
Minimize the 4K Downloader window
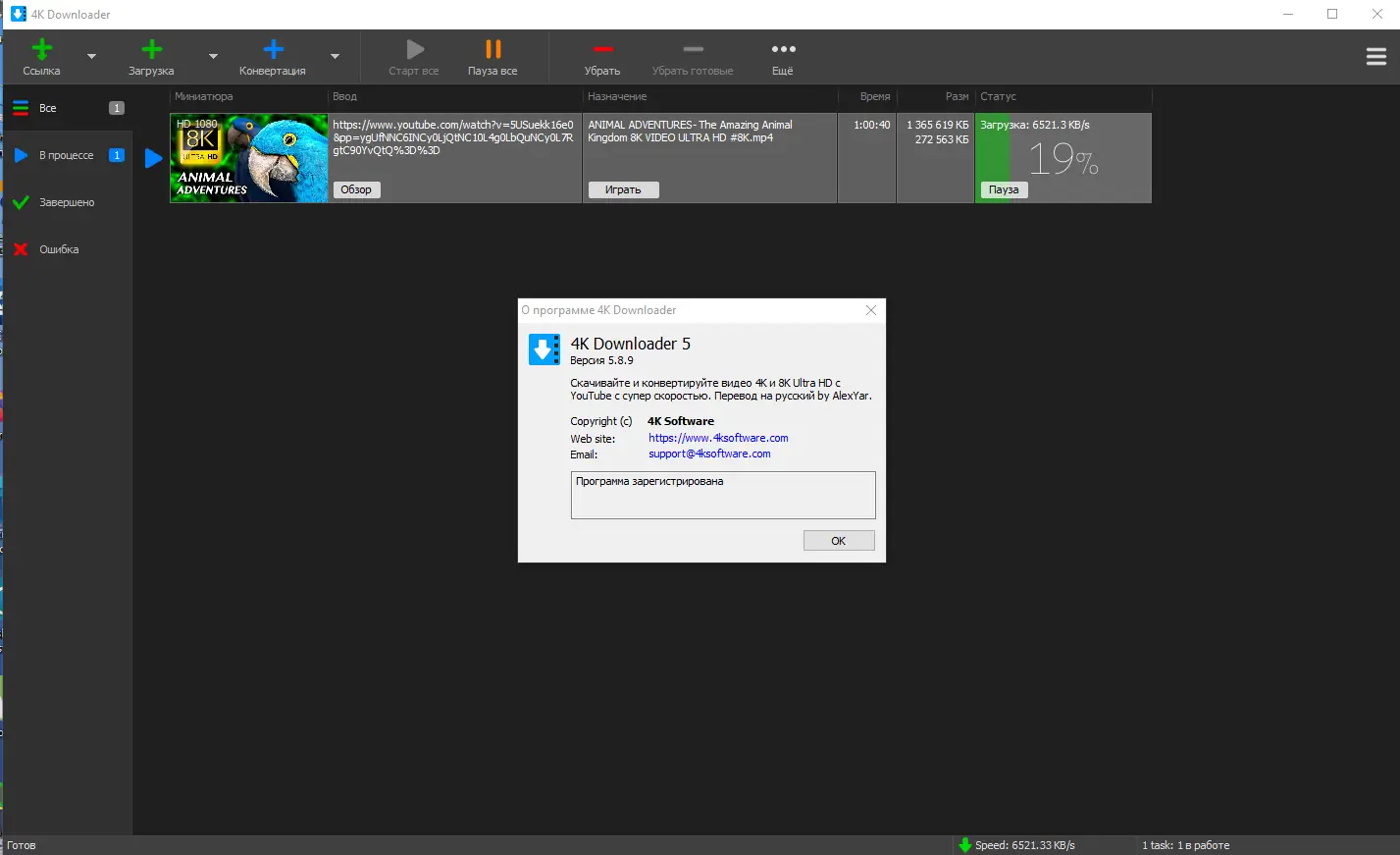1287,14
